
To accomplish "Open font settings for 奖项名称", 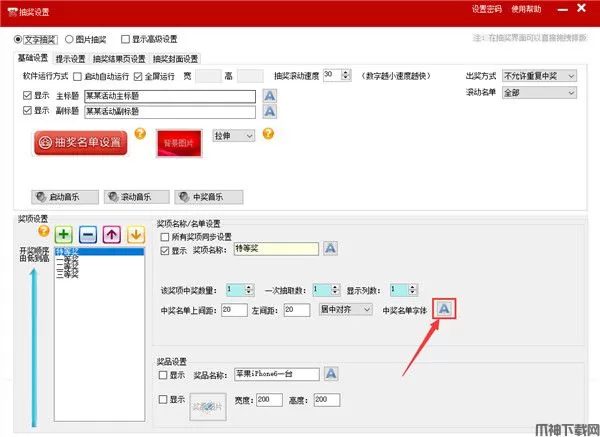I will click(x=330, y=248).
